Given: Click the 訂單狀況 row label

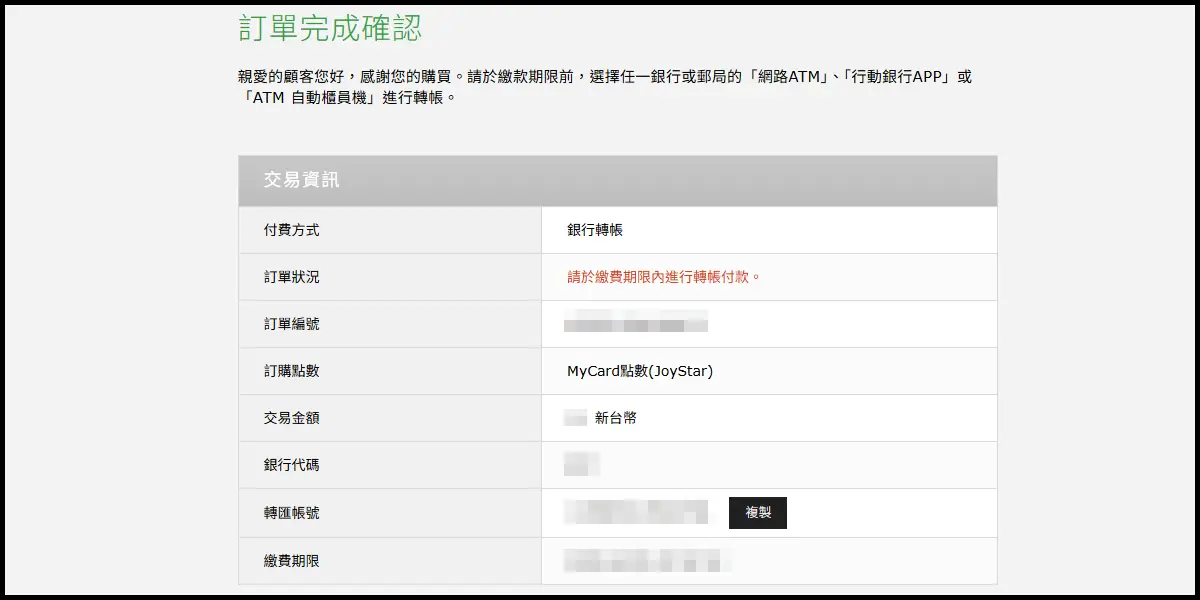Looking at the screenshot, I should tap(292, 277).
